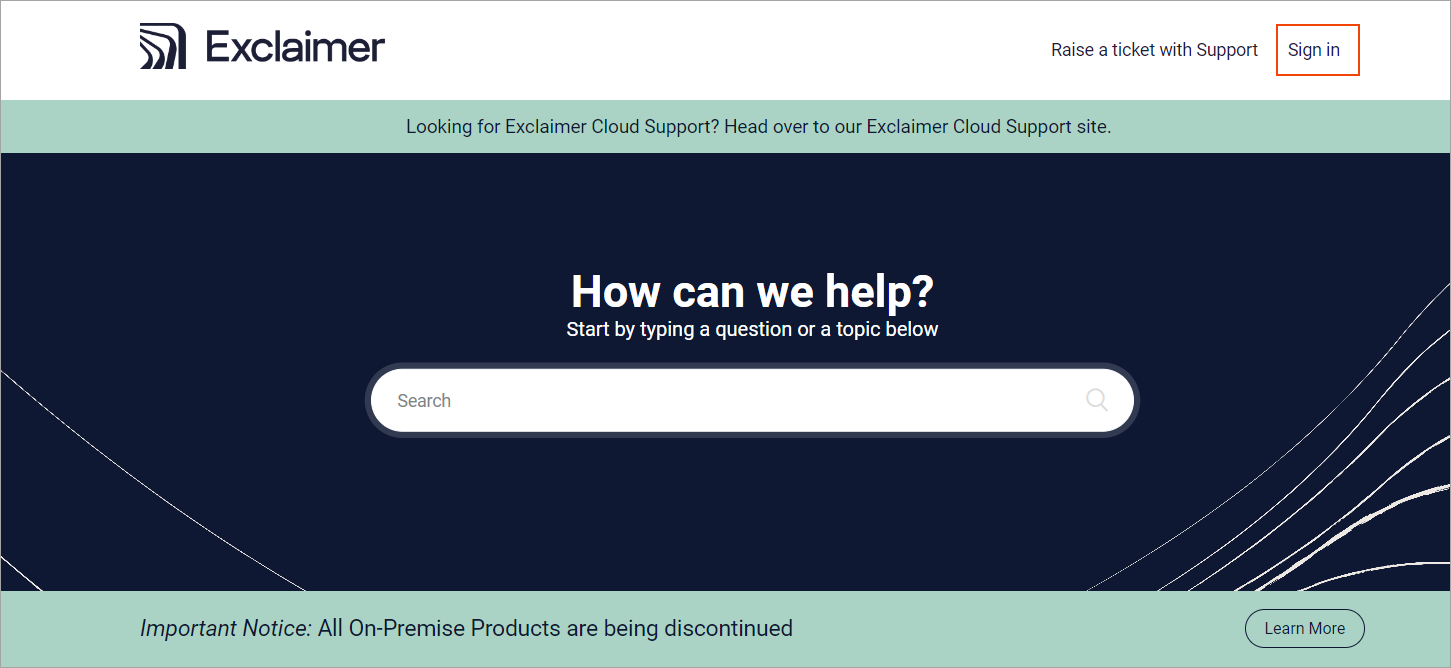This screenshot has width=1451, height=668.
Task: Click Raise a ticket with Support
Action: tap(1154, 49)
